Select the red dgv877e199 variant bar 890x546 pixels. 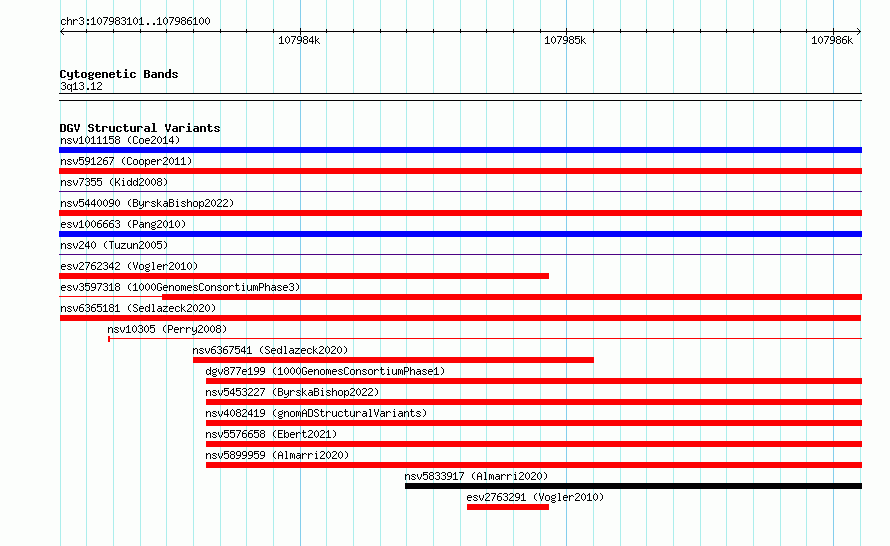(534, 381)
